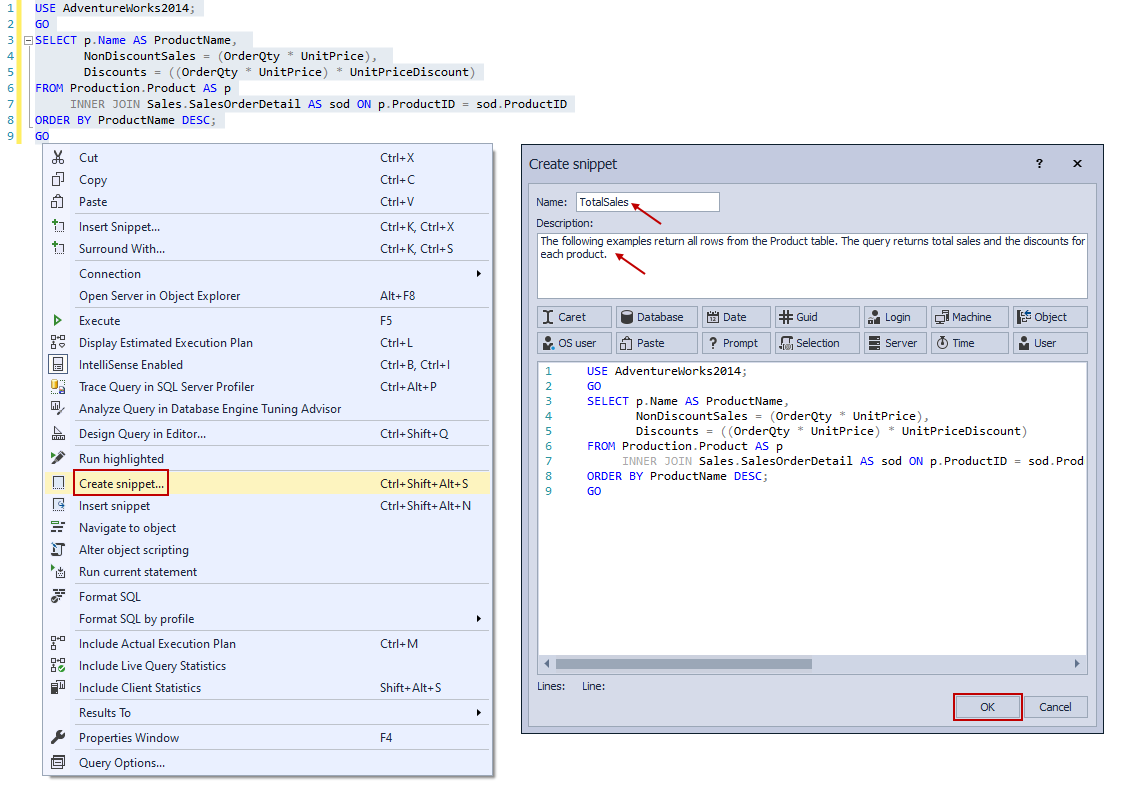Click Include Live Query Statistics icon
The image size is (1123, 791).
pyautogui.click(x=58, y=666)
